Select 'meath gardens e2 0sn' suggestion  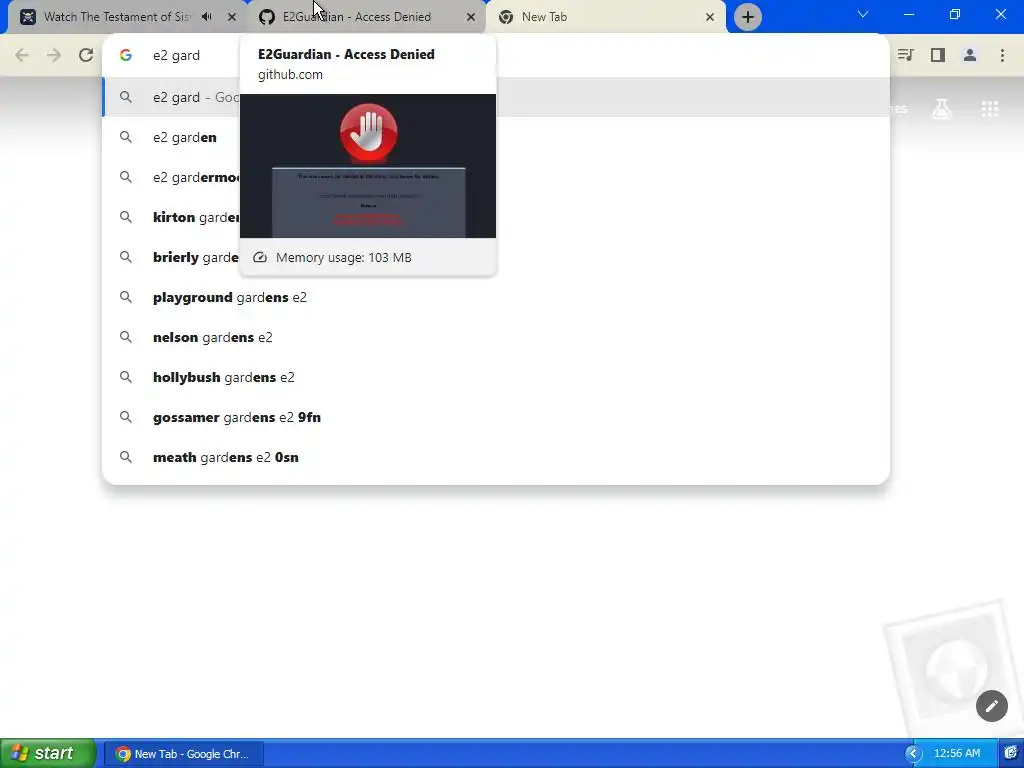click(x=496, y=457)
